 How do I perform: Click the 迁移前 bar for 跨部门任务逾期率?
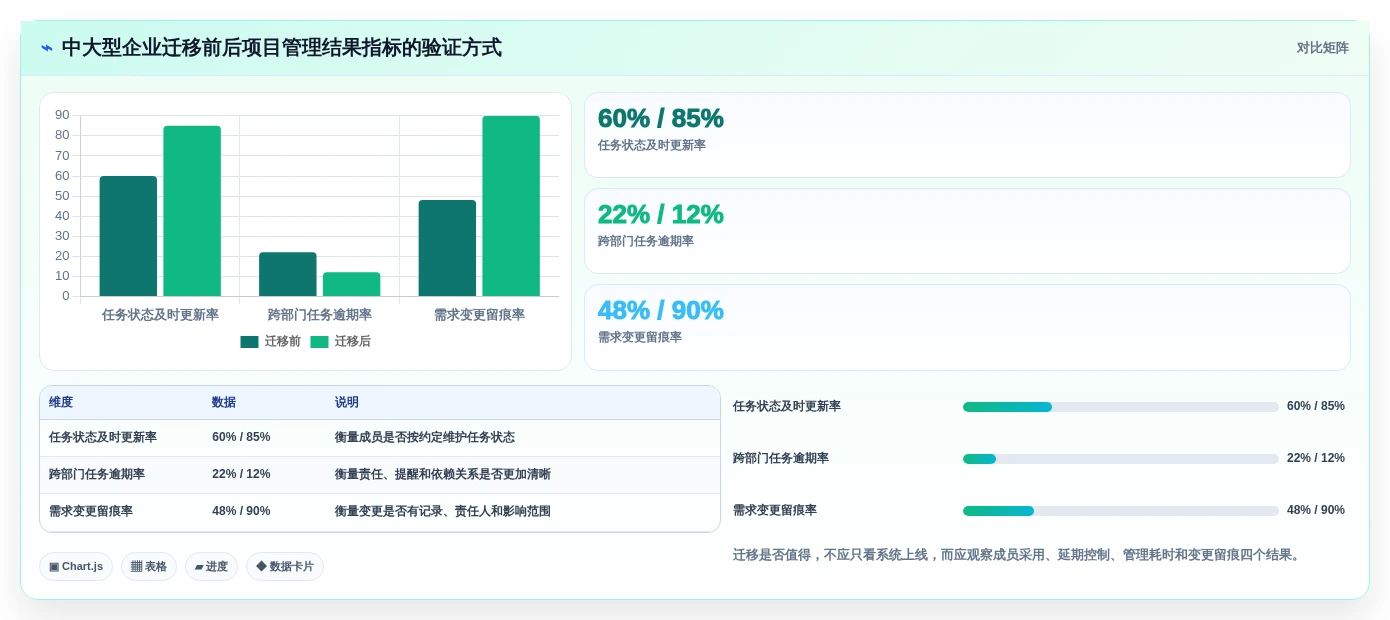tap(288, 274)
